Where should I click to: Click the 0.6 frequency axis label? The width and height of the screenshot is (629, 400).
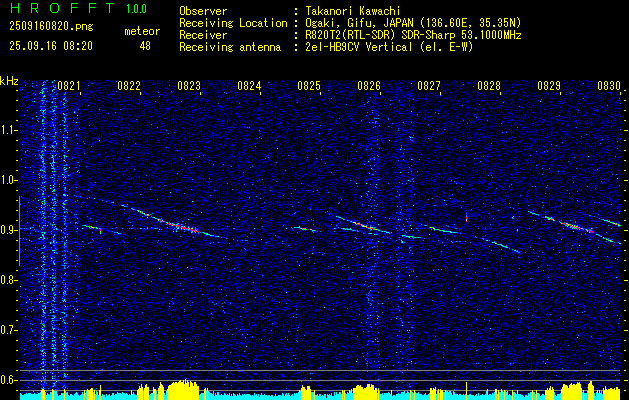click(8, 380)
